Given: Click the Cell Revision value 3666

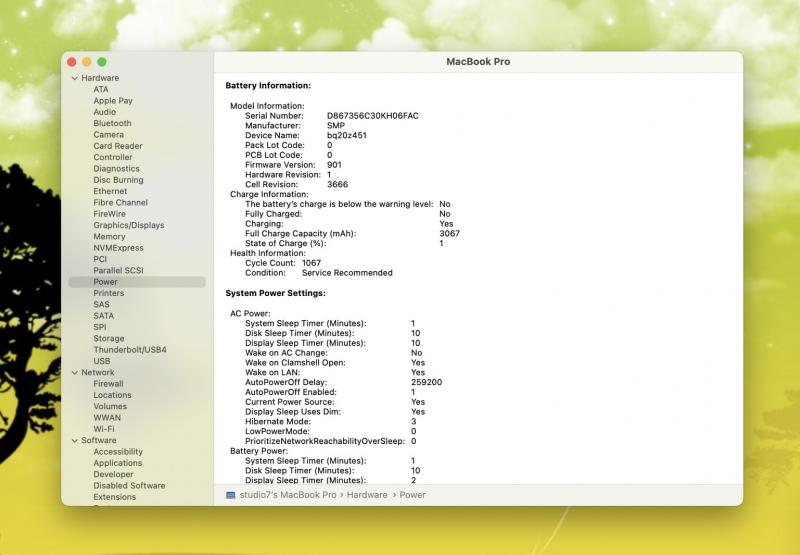Looking at the screenshot, I should [x=337, y=185].
